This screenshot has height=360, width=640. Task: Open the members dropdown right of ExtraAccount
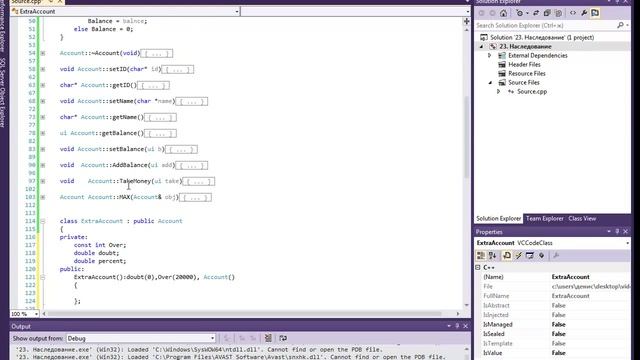467,11
